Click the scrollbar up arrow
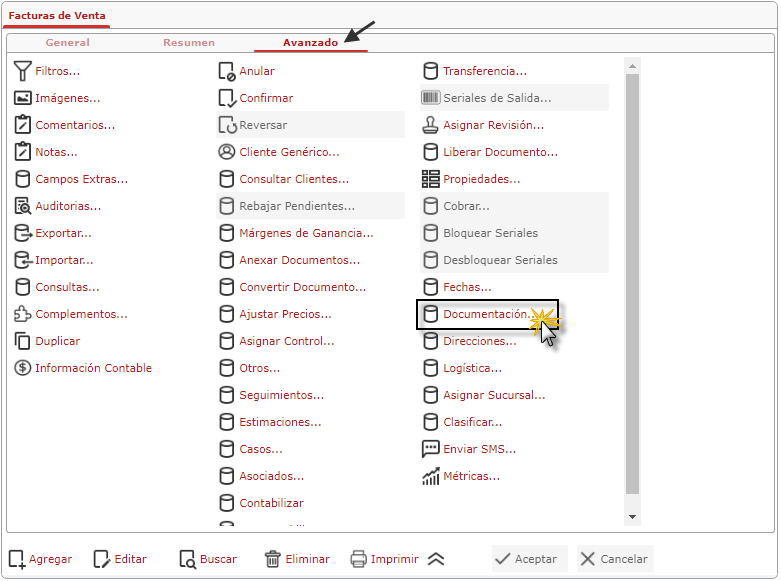781x581 pixels. [632, 66]
